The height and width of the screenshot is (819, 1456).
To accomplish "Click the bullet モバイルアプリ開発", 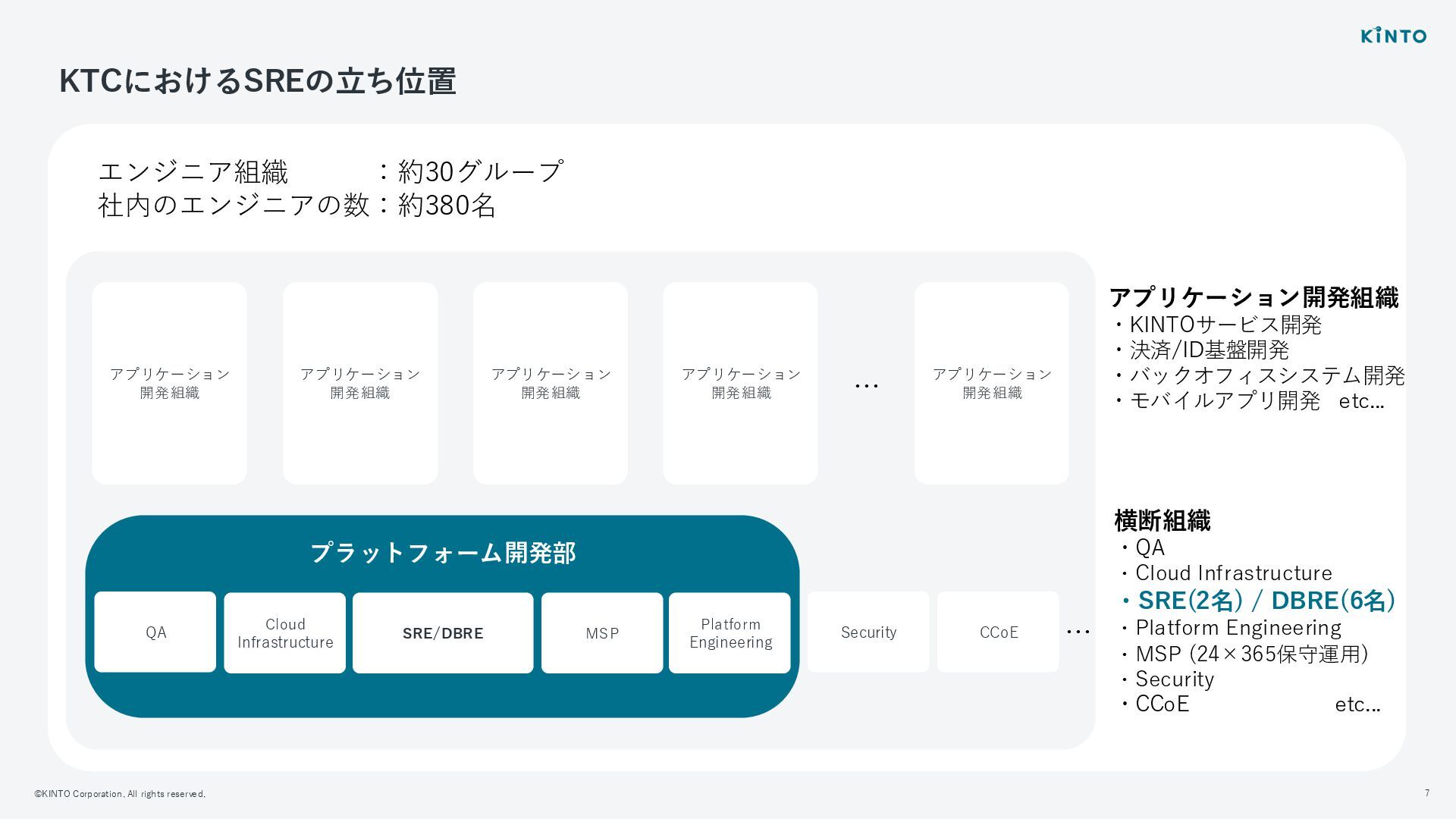I will [1217, 401].
